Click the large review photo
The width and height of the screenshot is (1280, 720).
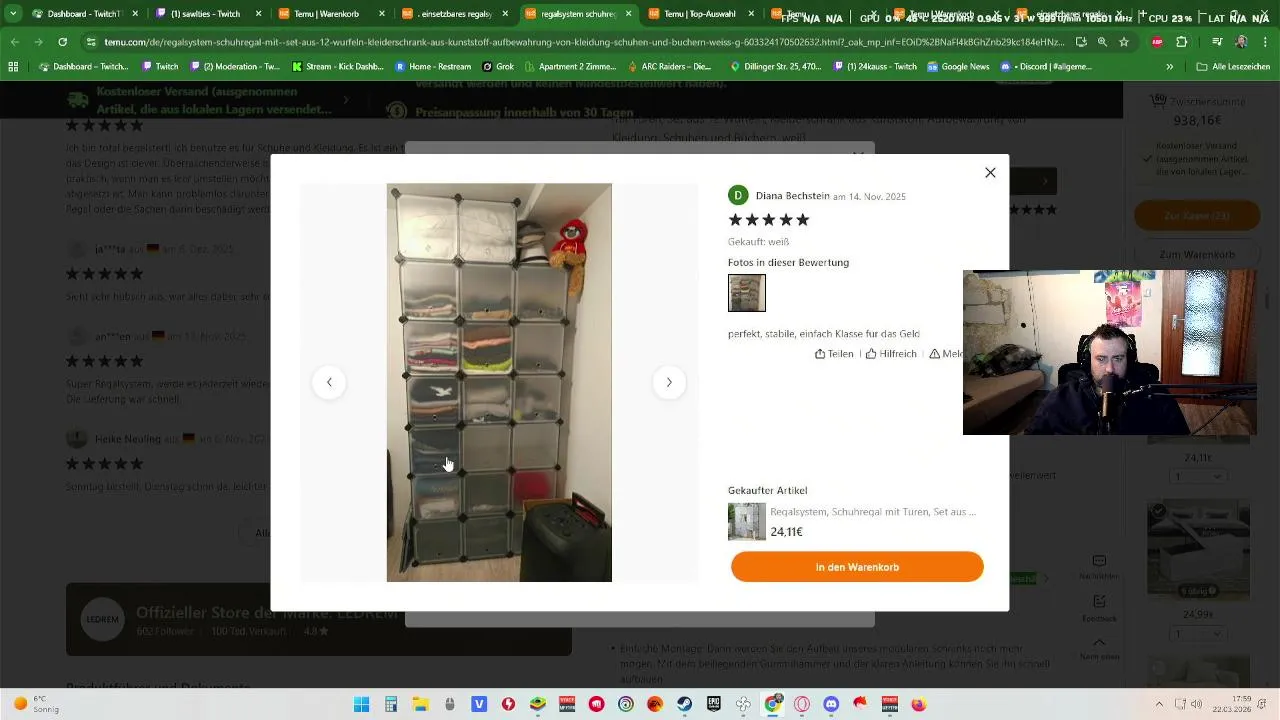pyautogui.click(x=499, y=382)
